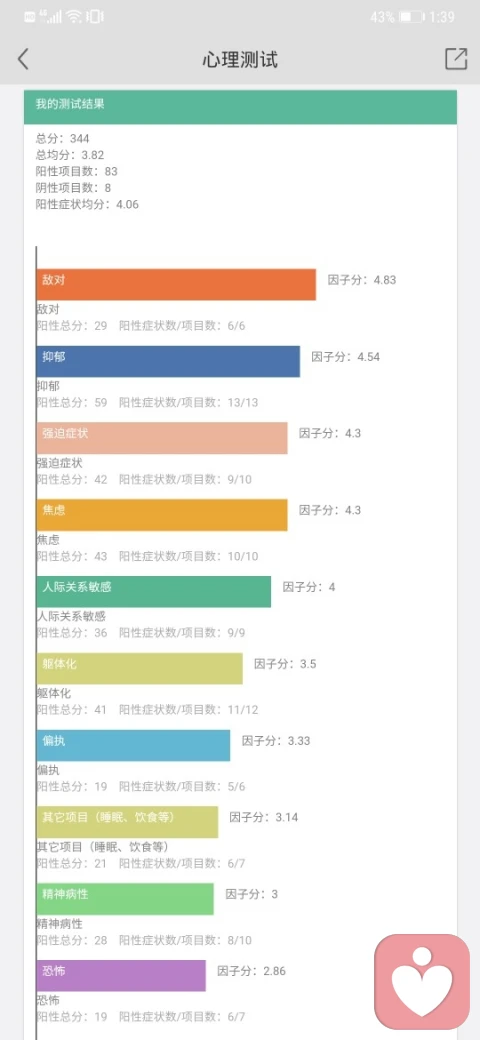Select the blue 抑郁 bar

coord(168,361)
